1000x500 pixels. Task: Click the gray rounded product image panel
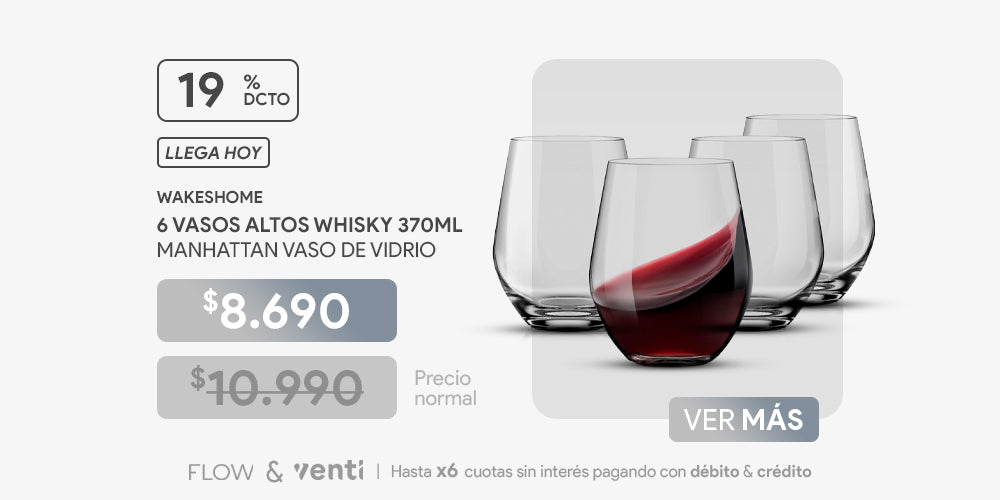click(688, 239)
